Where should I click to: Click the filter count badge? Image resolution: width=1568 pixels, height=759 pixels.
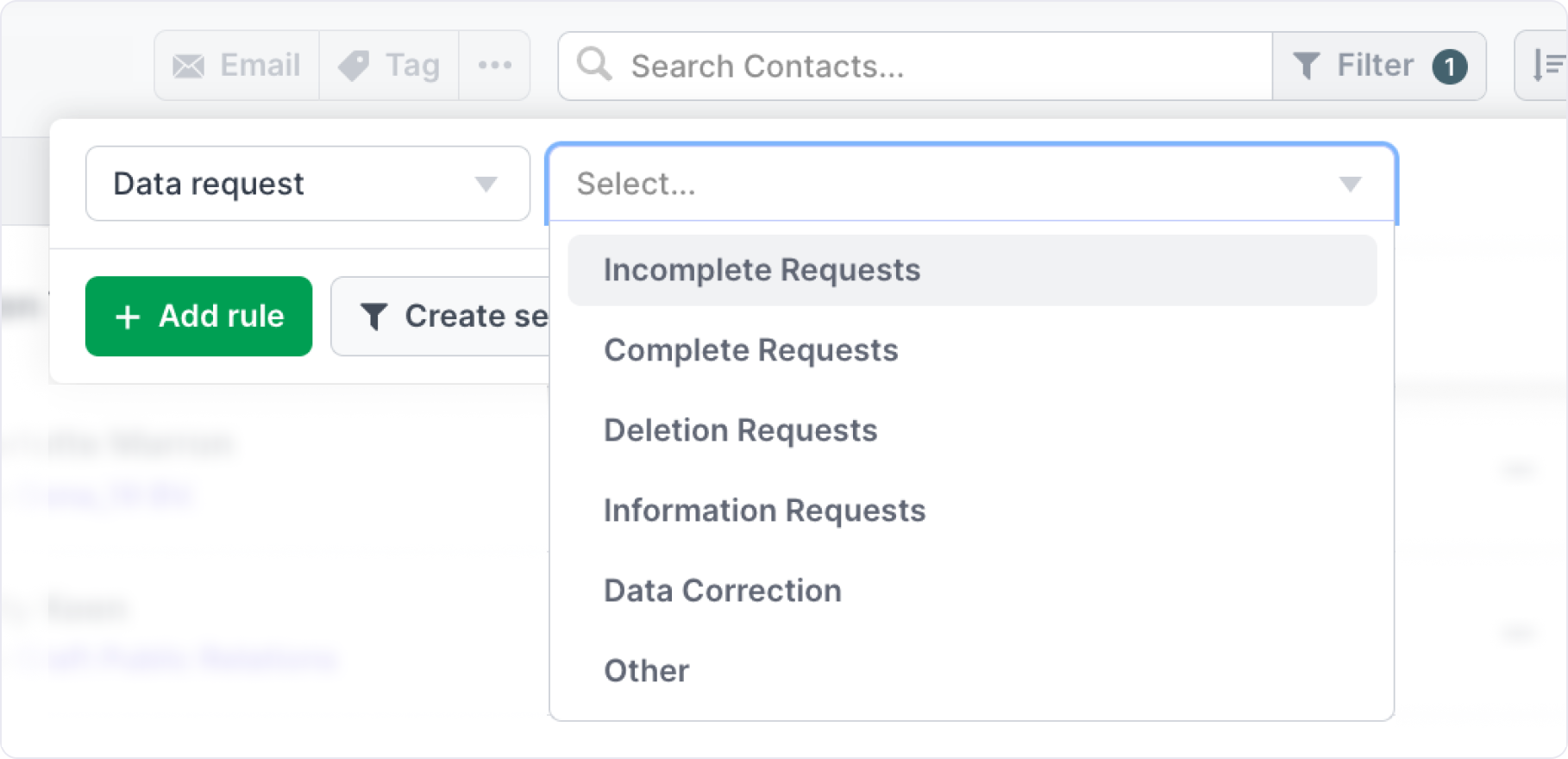tap(1449, 66)
